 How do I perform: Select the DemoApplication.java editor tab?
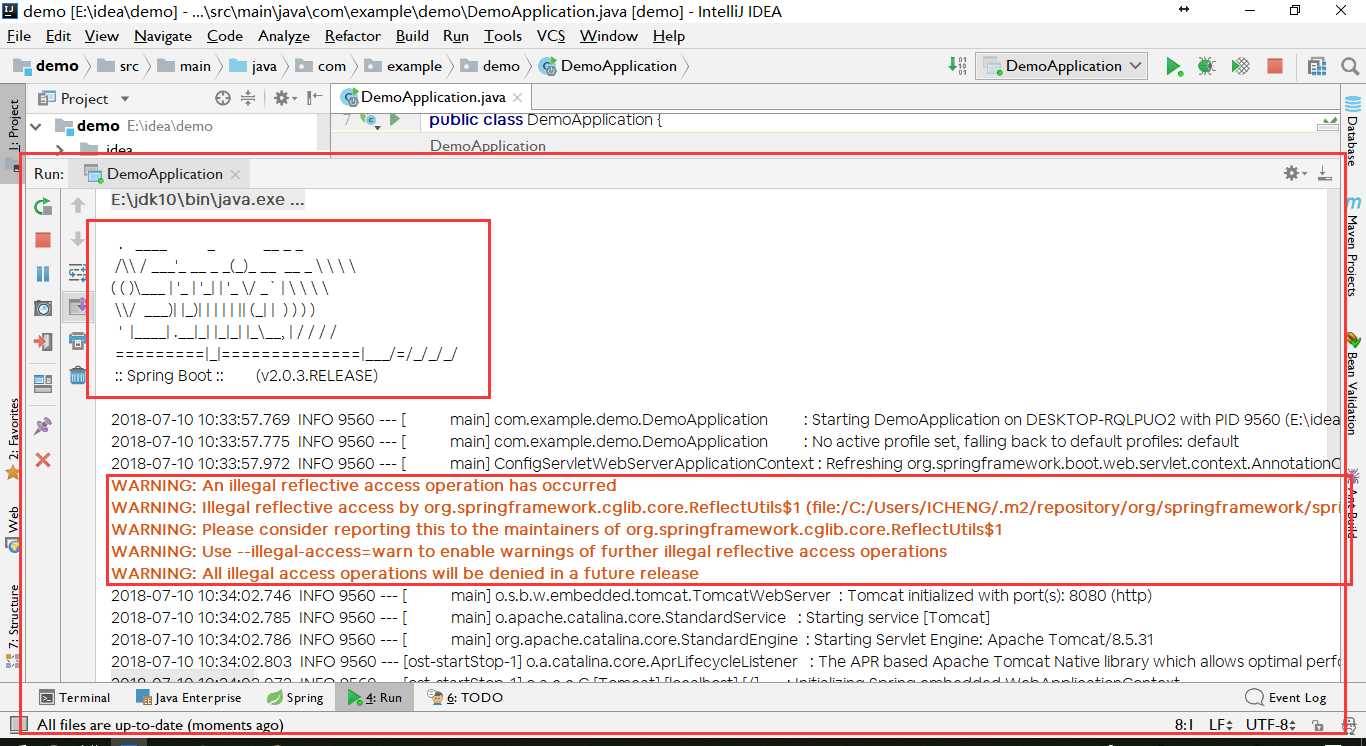(x=432, y=97)
